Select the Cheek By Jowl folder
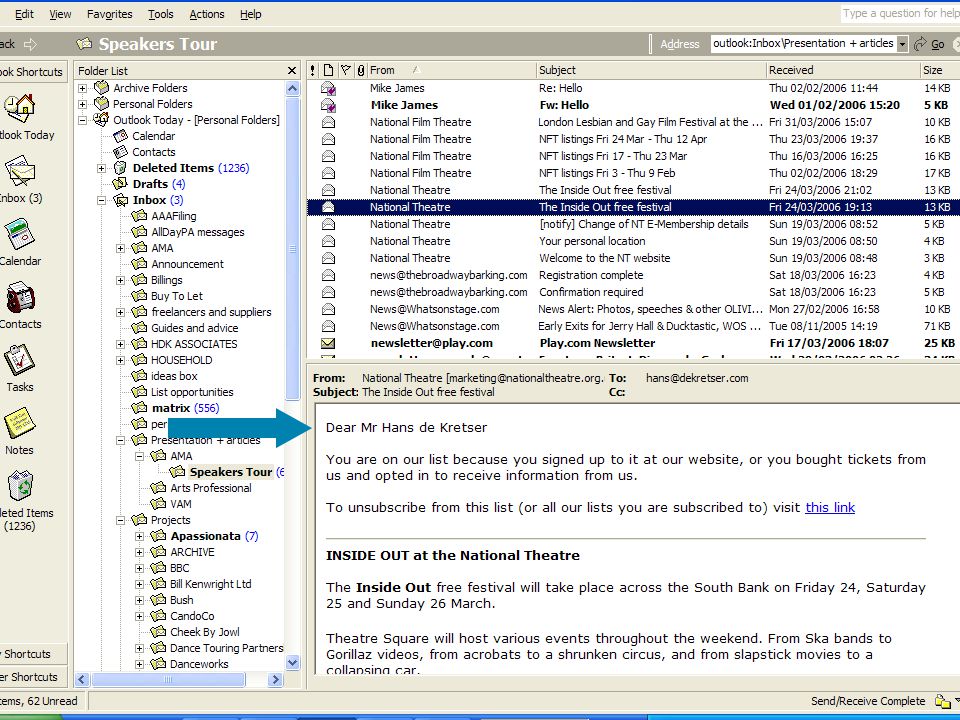Image resolution: width=960 pixels, height=720 pixels. point(204,632)
